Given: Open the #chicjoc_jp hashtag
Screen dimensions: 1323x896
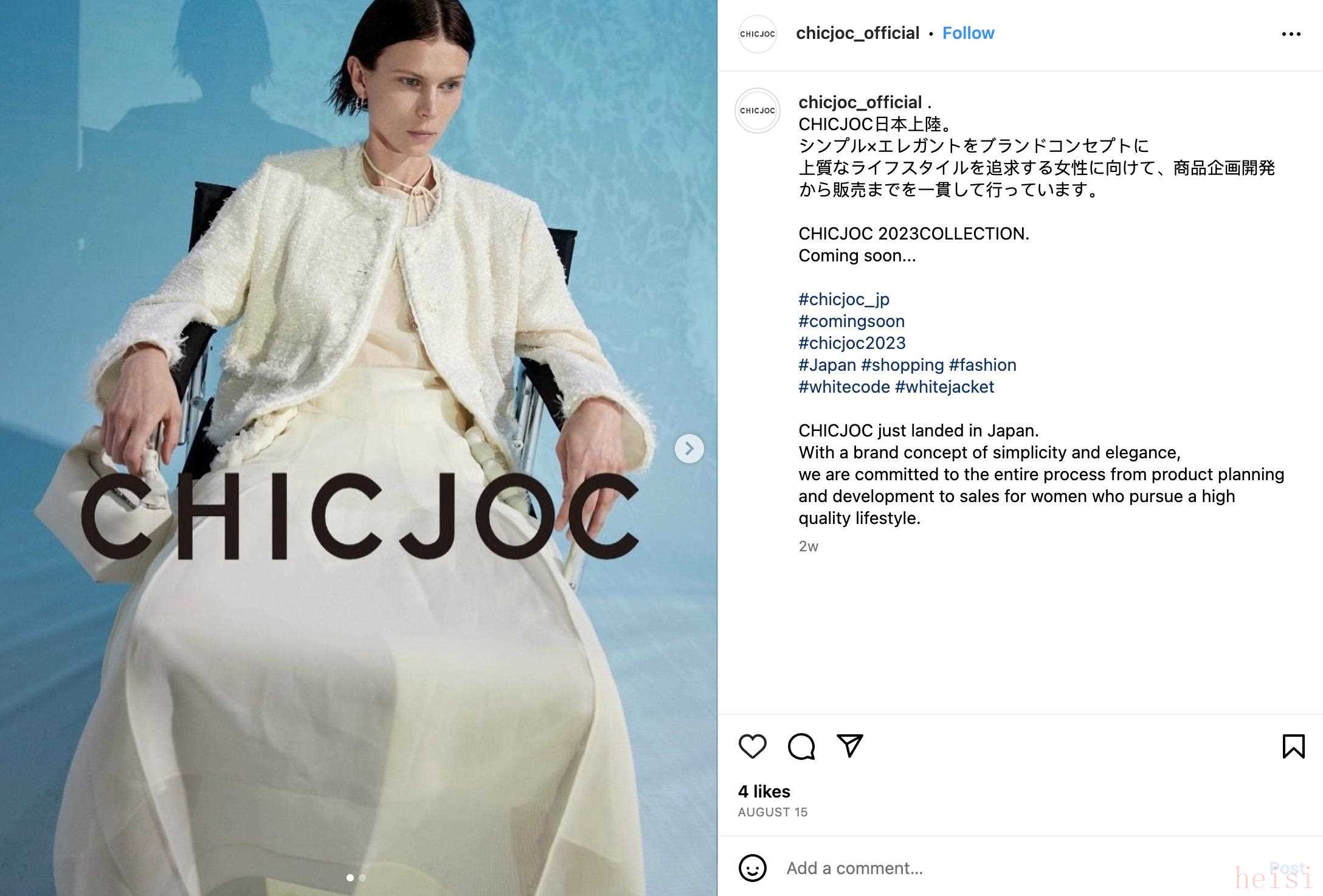Looking at the screenshot, I should (x=844, y=299).
